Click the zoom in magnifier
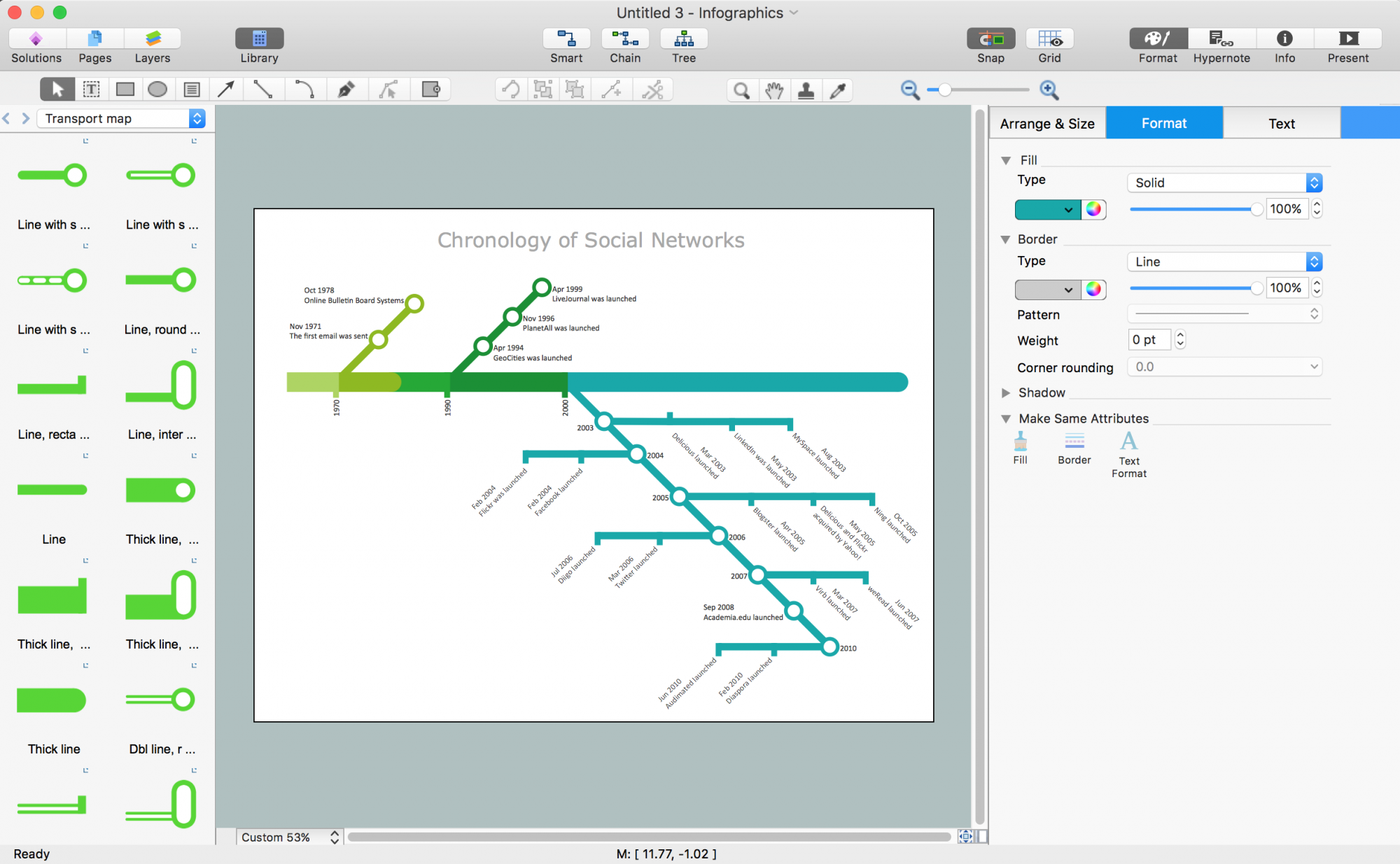 (x=1049, y=90)
